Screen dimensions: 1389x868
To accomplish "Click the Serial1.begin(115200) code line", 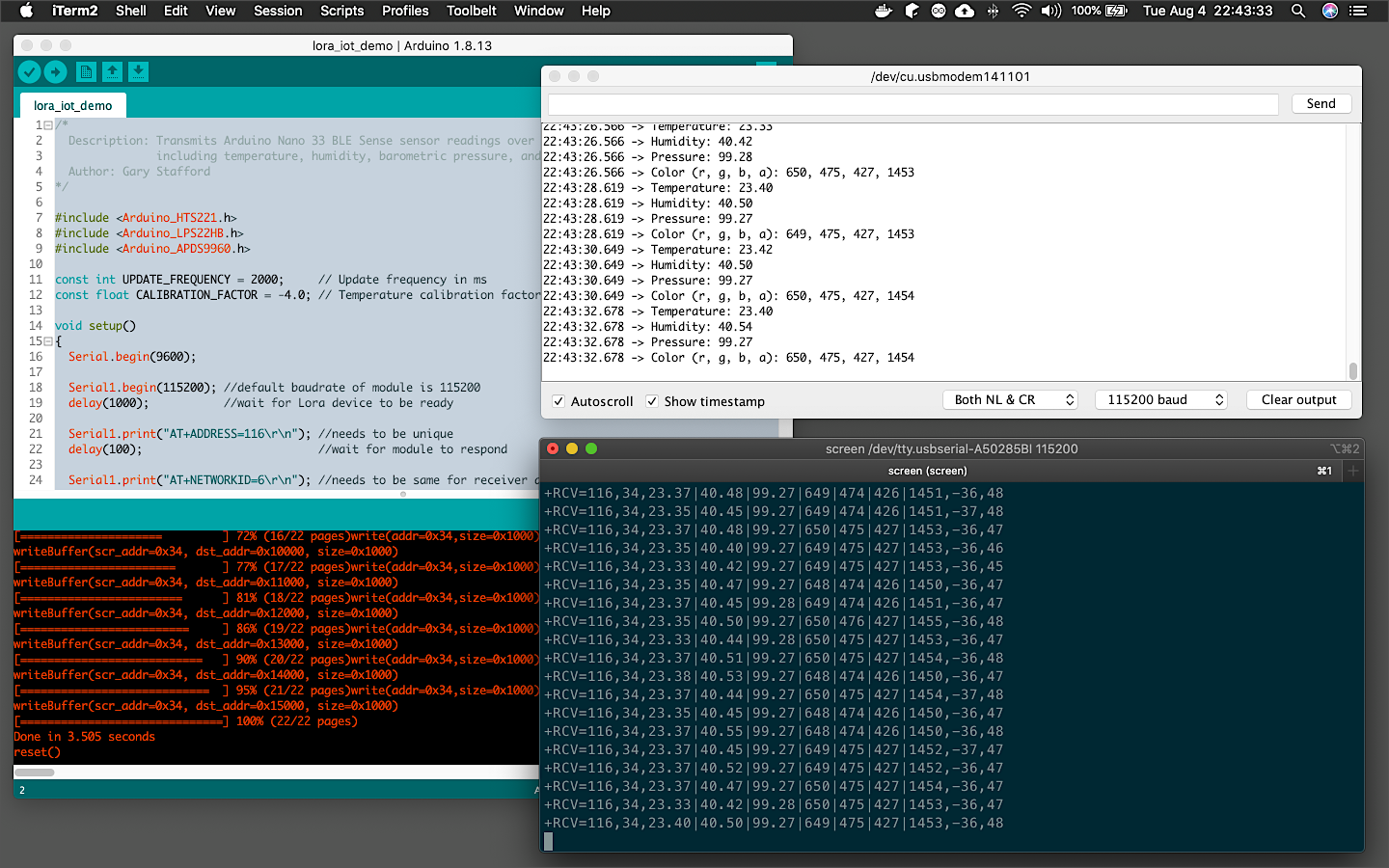I will [x=142, y=388].
